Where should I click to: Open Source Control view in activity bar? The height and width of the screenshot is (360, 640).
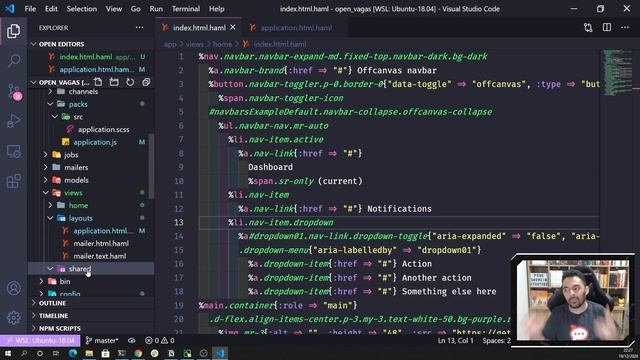click(x=13, y=91)
